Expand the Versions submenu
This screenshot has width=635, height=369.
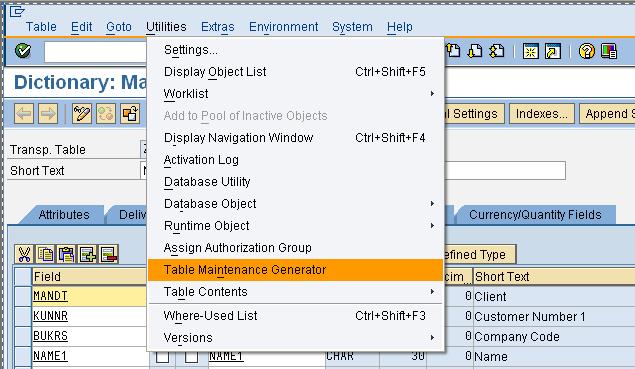(296, 337)
